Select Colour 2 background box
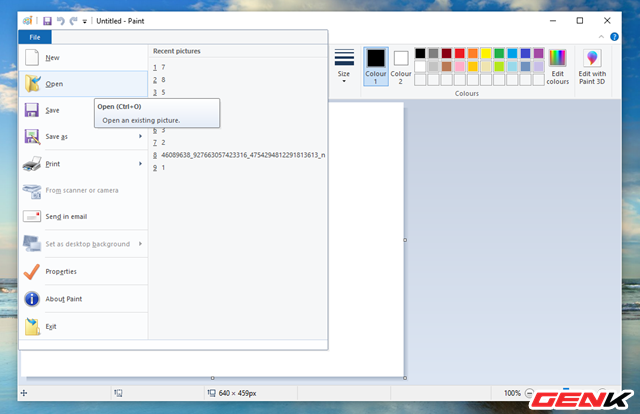Image resolution: width=640 pixels, height=414 pixels. [x=401, y=65]
